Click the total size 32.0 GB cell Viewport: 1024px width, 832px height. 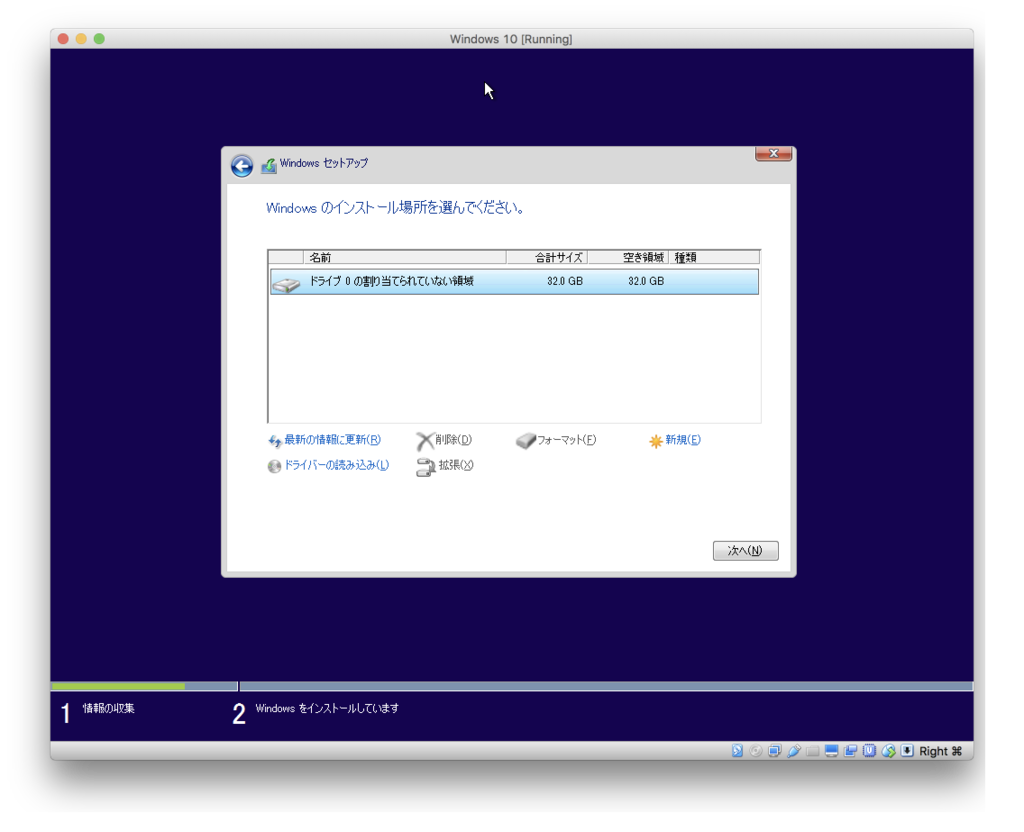coord(565,281)
